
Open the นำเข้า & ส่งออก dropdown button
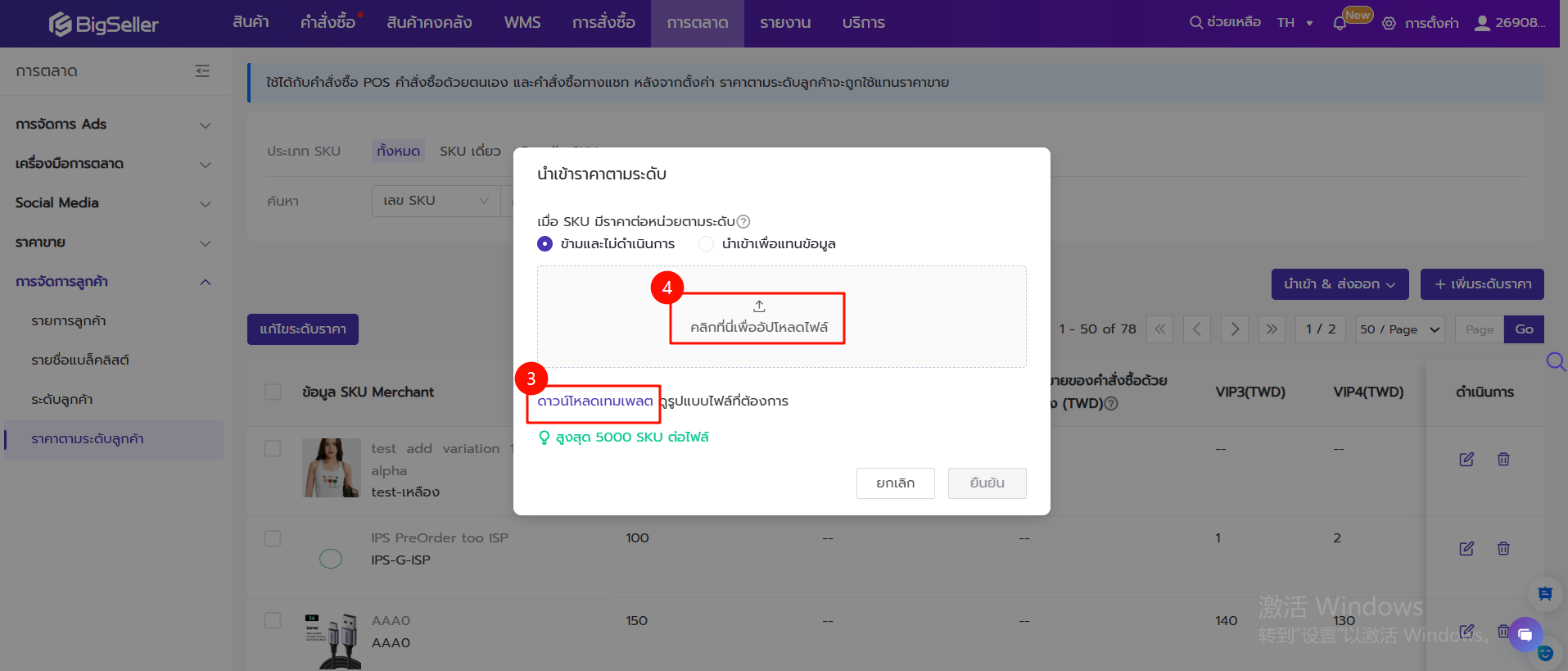click(x=1340, y=284)
